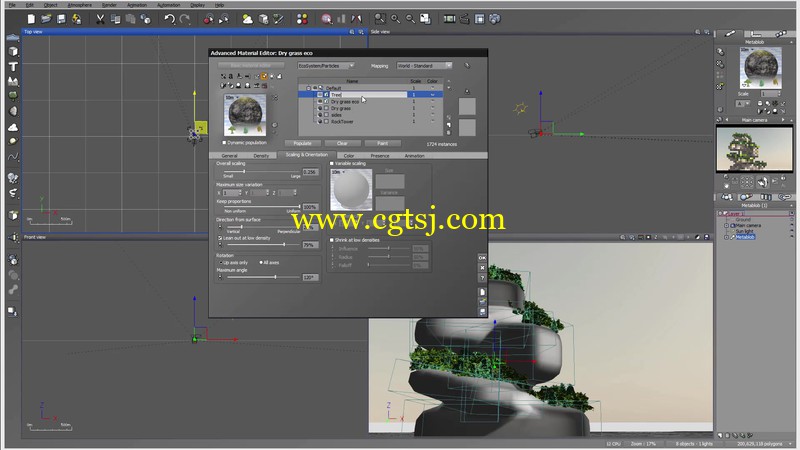Click the Populate button
This screenshot has height=450, width=800.
(303, 143)
